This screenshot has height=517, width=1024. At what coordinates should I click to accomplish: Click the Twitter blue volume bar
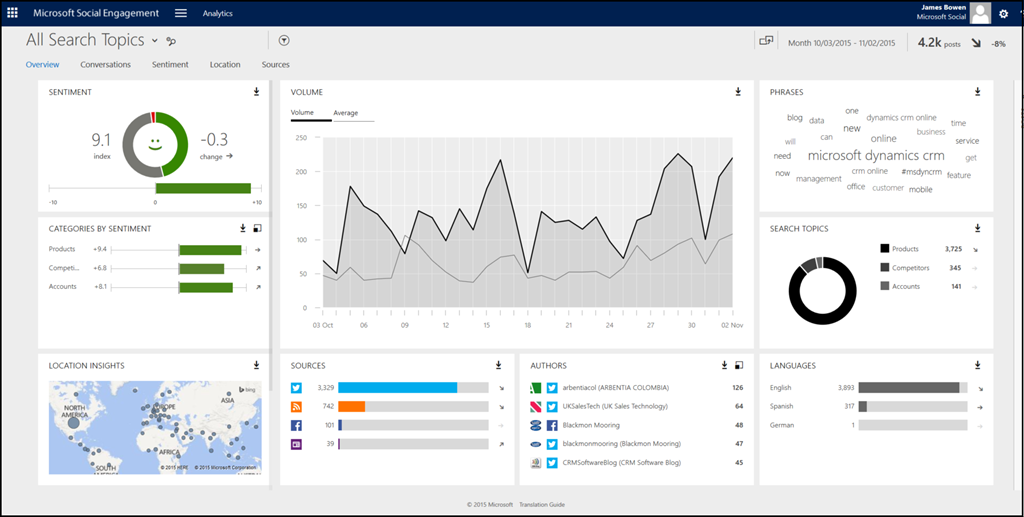[x=398, y=388]
